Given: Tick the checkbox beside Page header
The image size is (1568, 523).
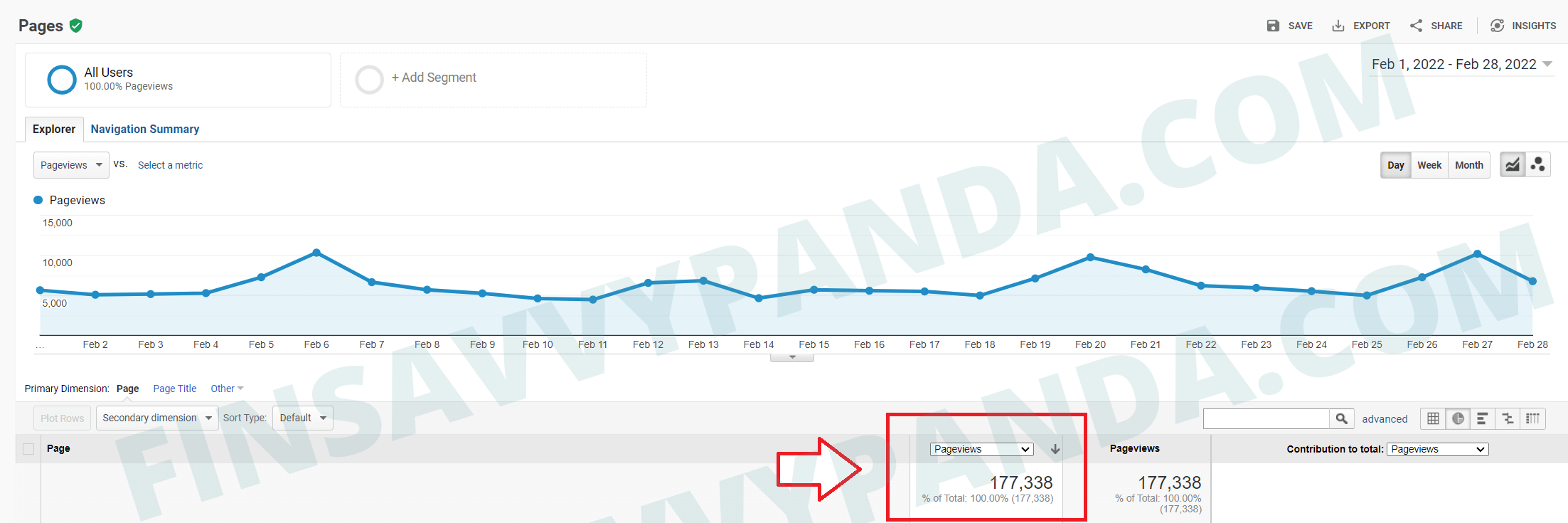Looking at the screenshot, I should 28,449.
